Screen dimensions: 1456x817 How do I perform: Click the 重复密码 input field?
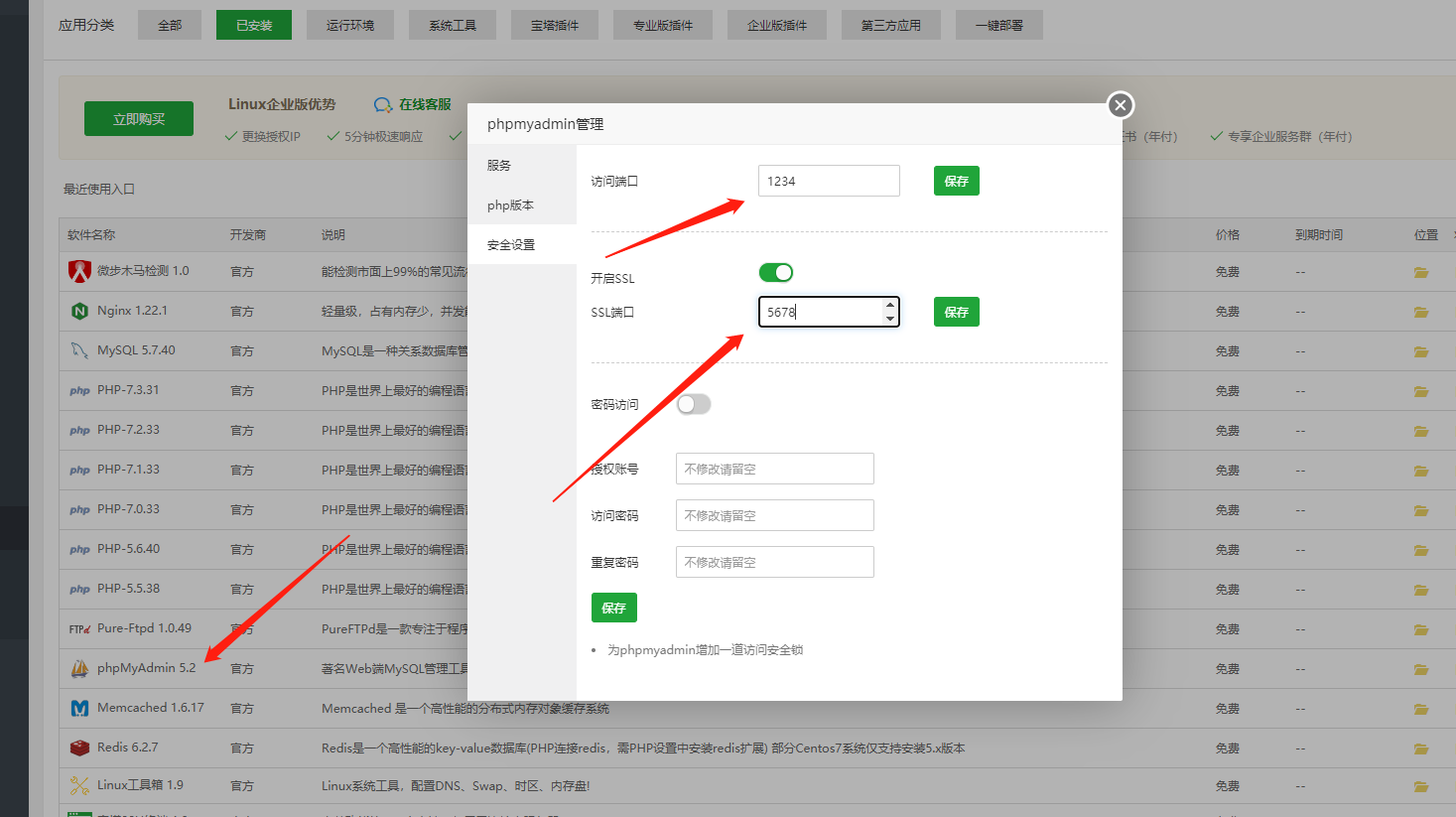775,562
